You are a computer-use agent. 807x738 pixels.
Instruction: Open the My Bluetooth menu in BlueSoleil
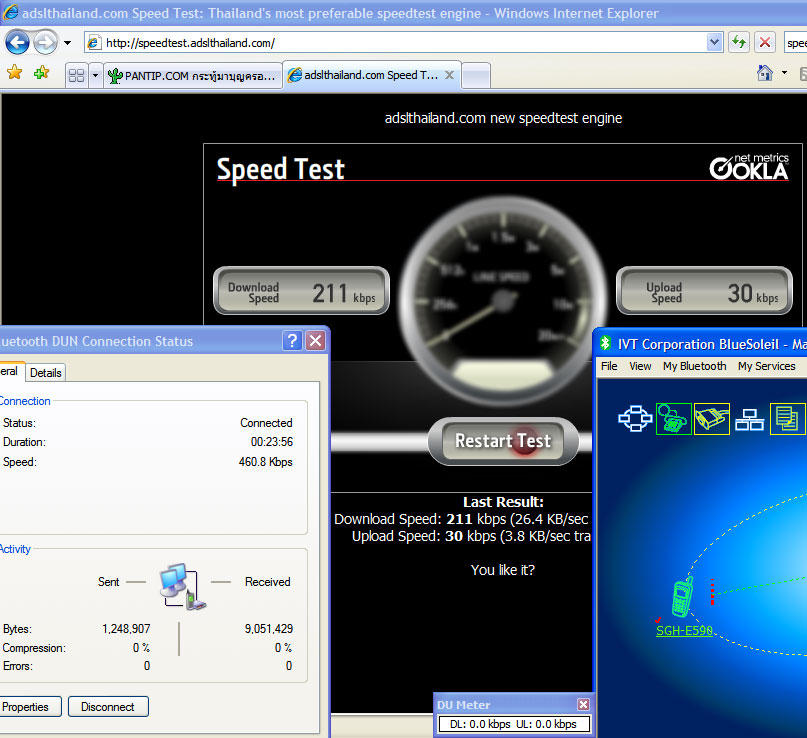click(695, 366)
